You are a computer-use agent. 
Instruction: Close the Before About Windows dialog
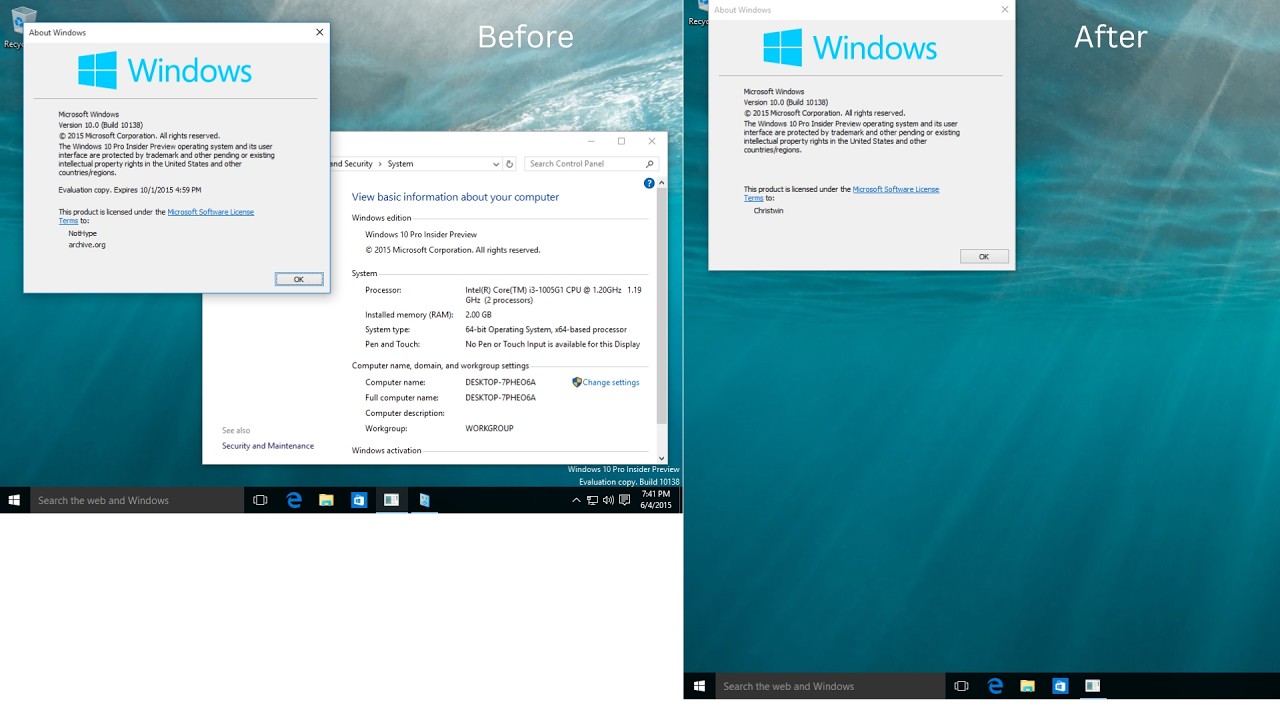point(320,32)
